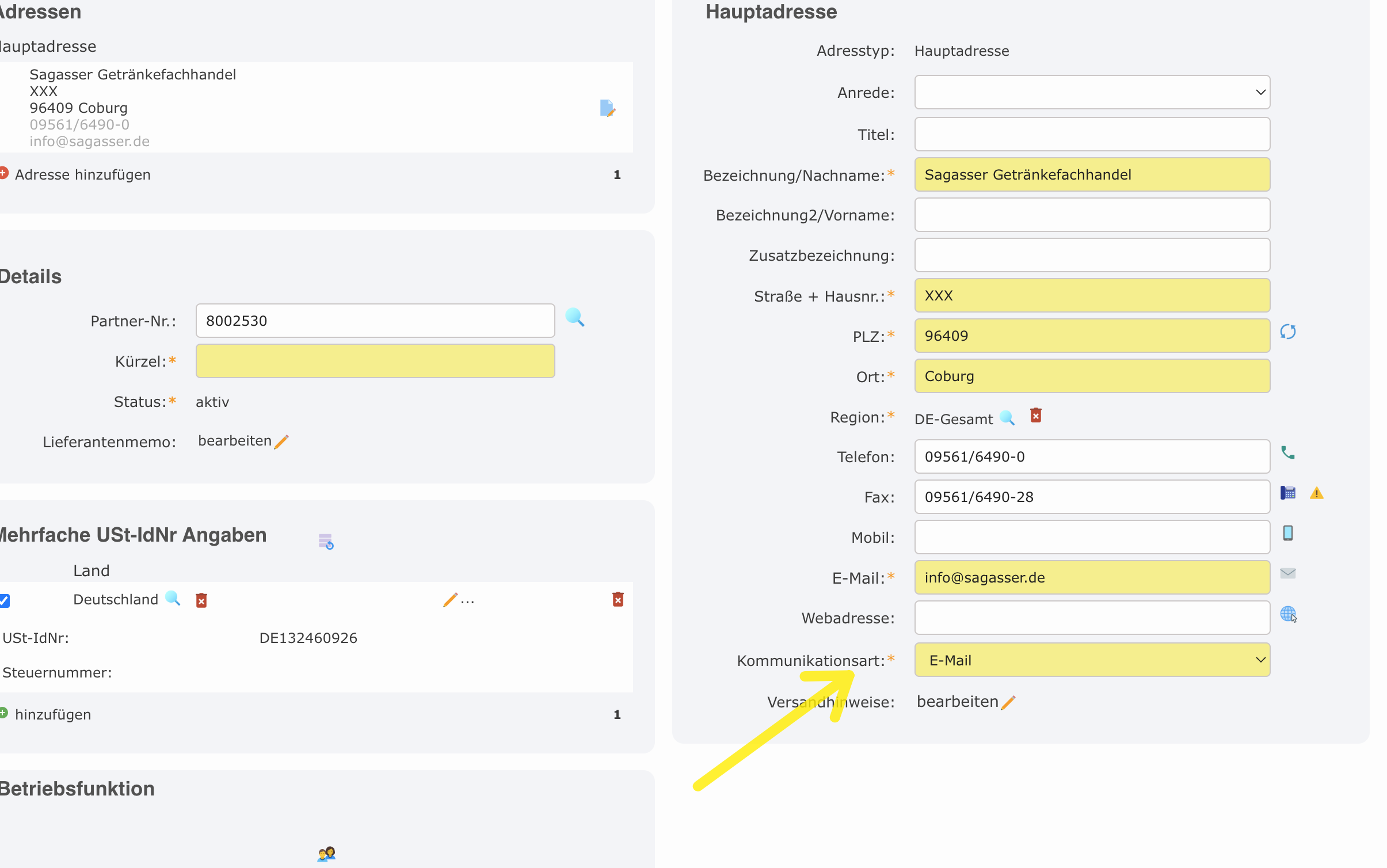The height and width of the screenshot is (868, 1387).
Task: Click bearbeiten next to Lieferantenmemo
Action: tap(235, 440)
